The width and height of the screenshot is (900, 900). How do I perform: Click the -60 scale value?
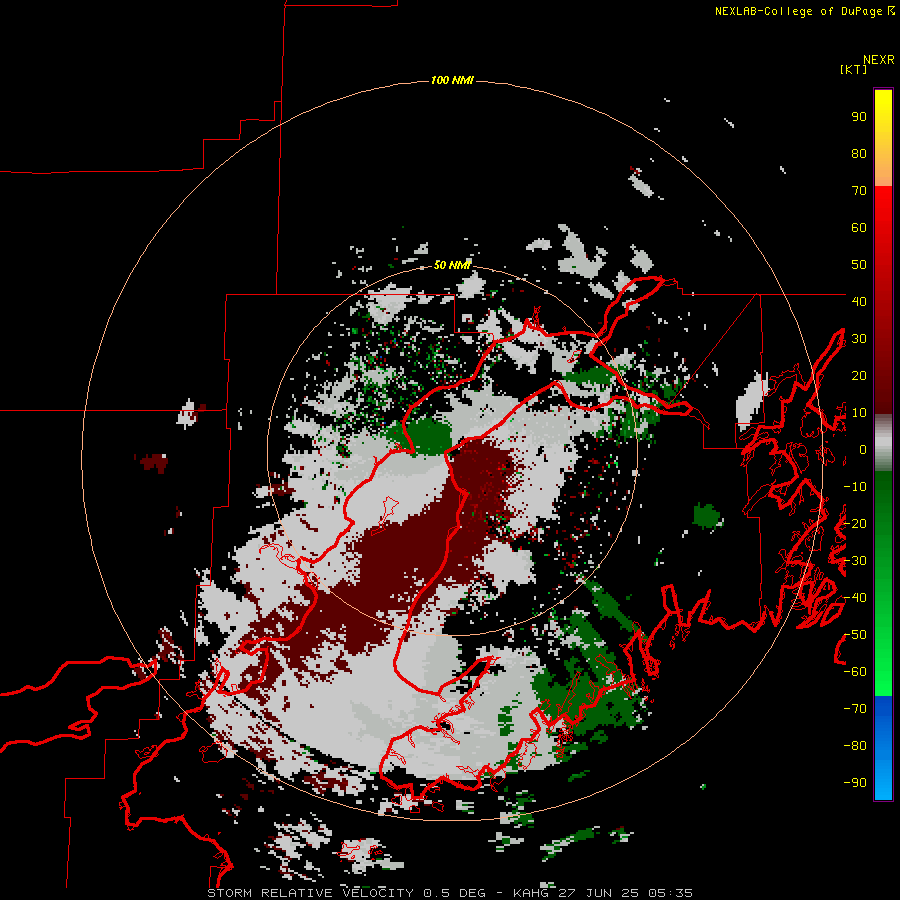pos(855,672)
